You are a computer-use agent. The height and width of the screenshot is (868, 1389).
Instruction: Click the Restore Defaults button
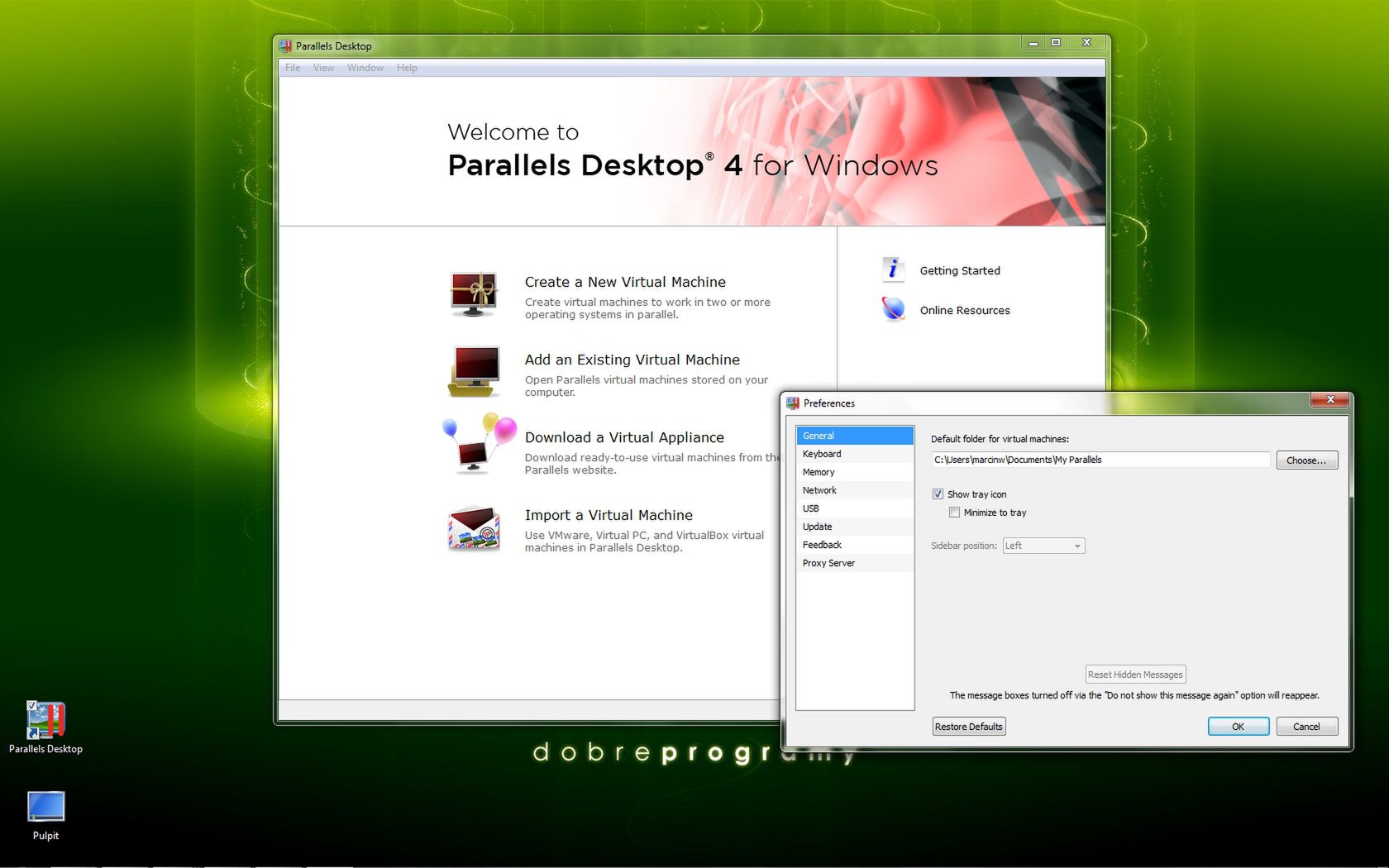coord(969,727)
